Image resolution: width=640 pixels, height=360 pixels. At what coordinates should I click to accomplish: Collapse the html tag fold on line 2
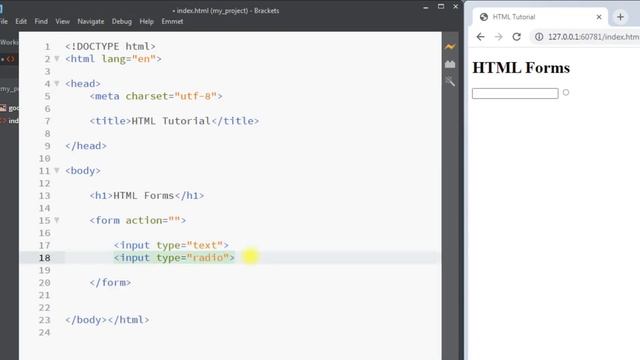[x=57, y=59]
